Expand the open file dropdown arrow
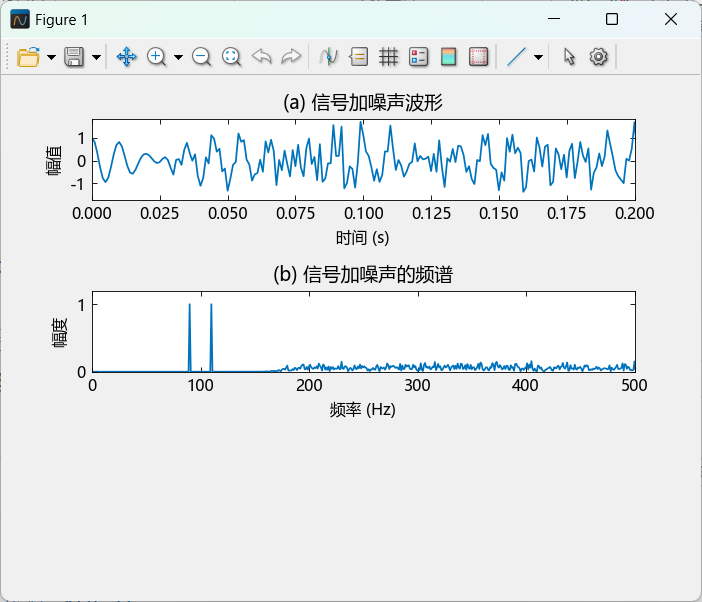This screenshot has width=702, height=602. pyautogui.click(x=51, y=57)
